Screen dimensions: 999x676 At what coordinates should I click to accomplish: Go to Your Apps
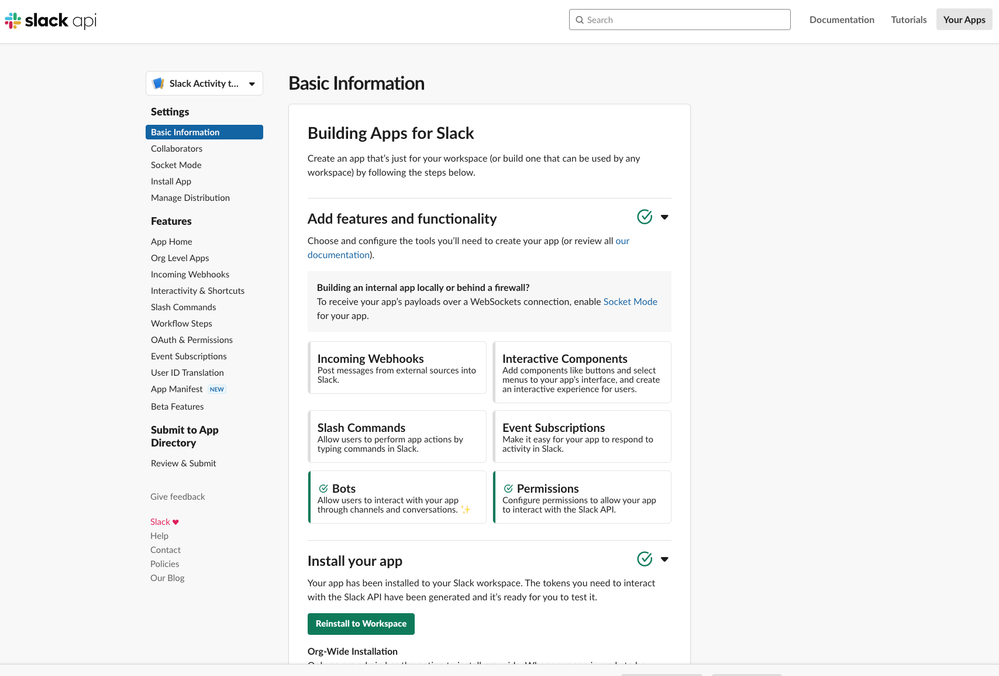(x=964, y=20)
